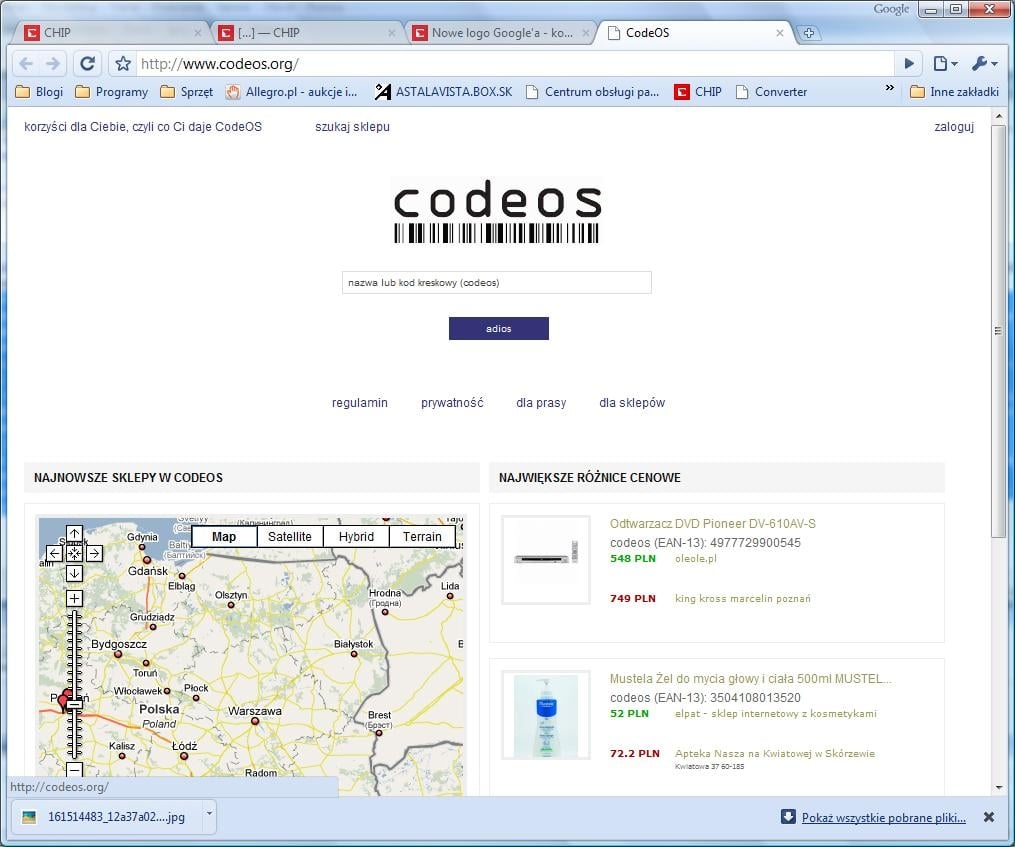The width and height of the screenshot is (1015, 847).
Task: Open the wrench tools menu
Action: pos(983,63)
